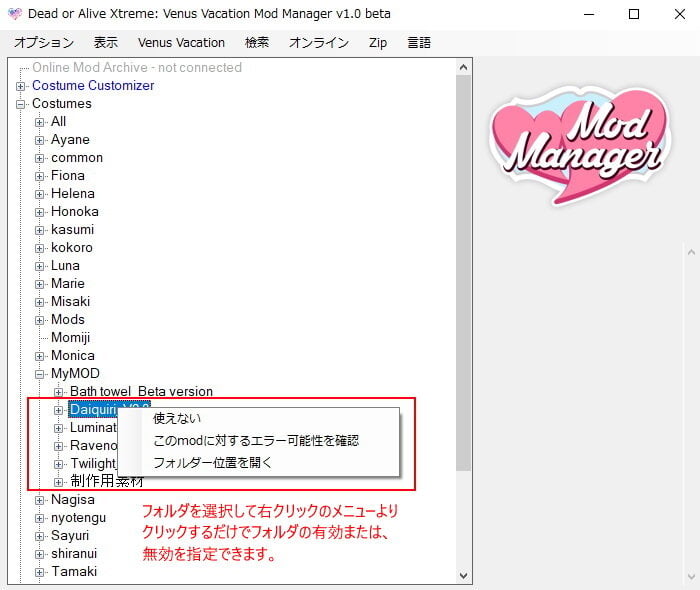Open the Venus Vacation menu

pos(181,43)
